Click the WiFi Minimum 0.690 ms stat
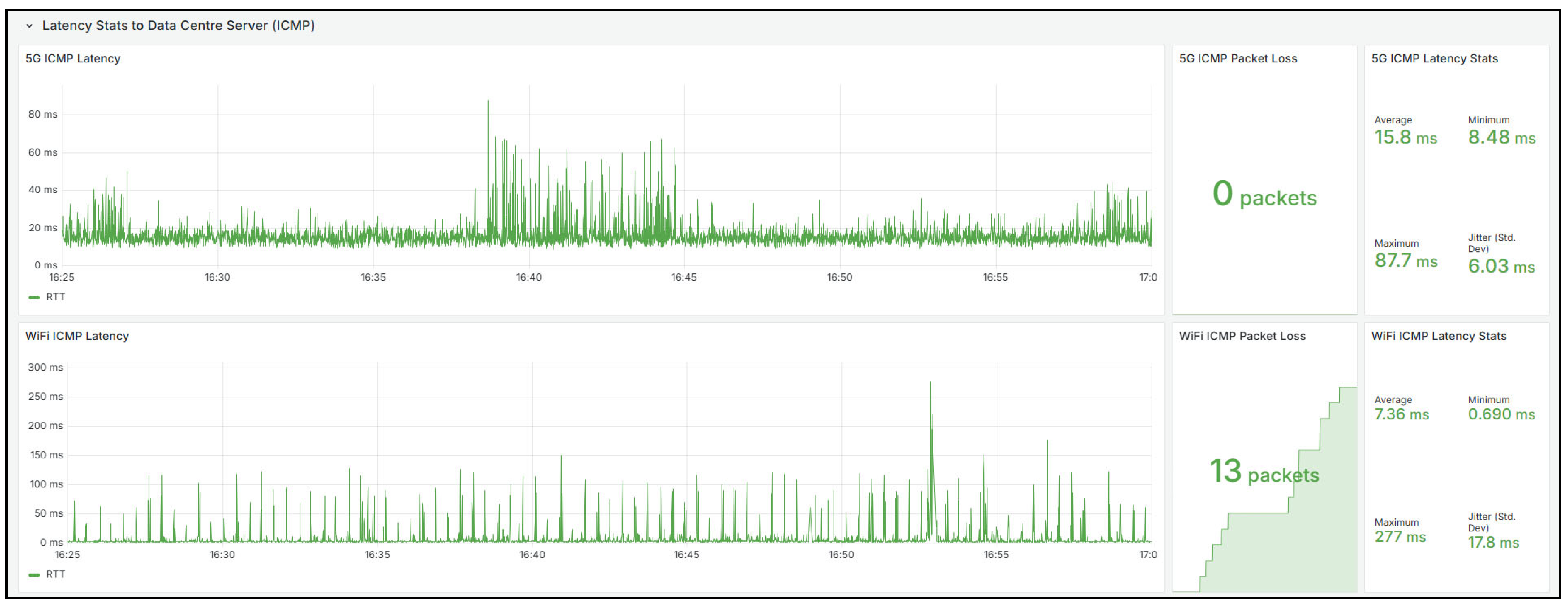1568x605 pixels. [1501, 414]
